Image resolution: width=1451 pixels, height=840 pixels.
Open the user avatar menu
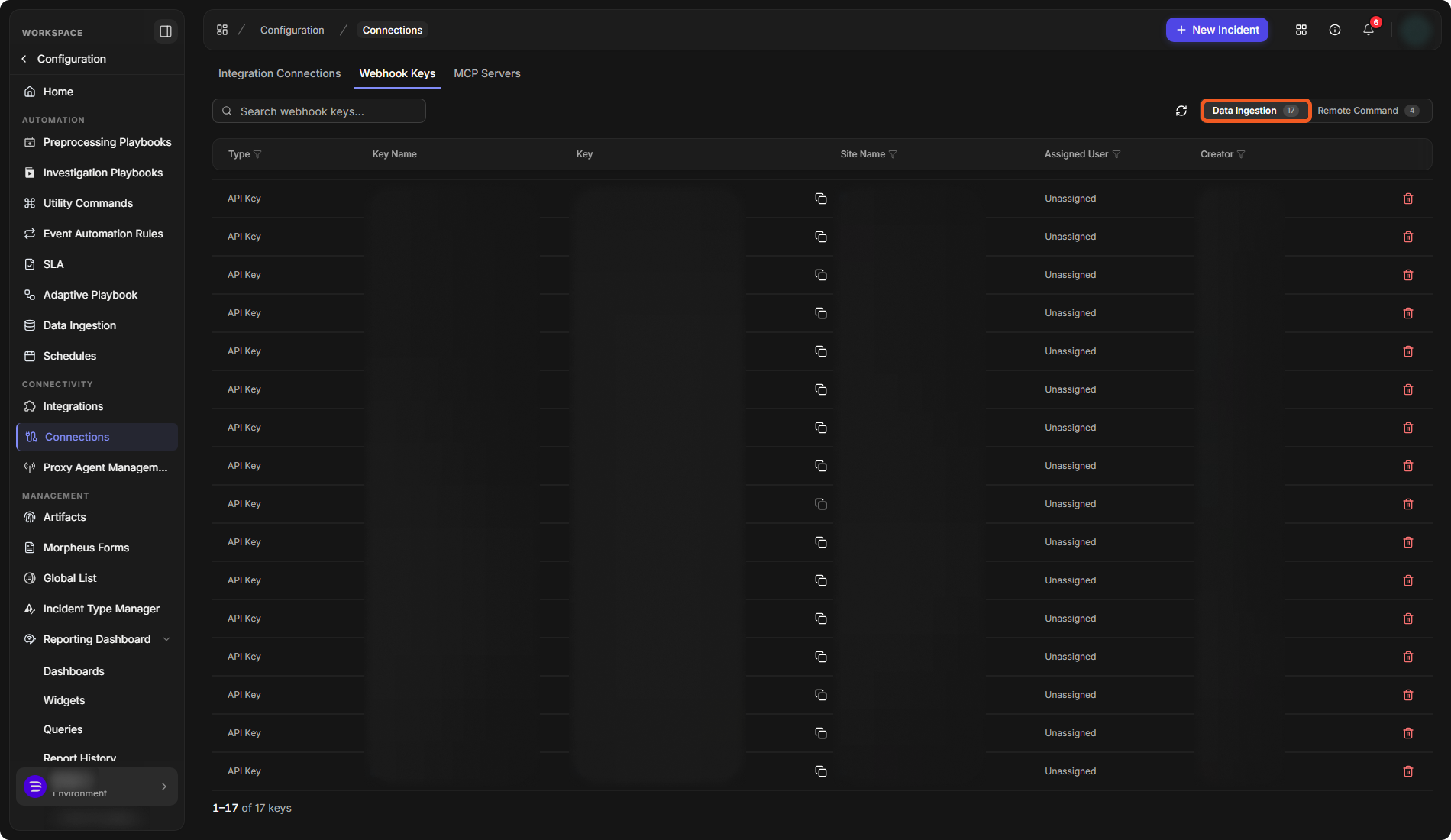point(1415,30)
